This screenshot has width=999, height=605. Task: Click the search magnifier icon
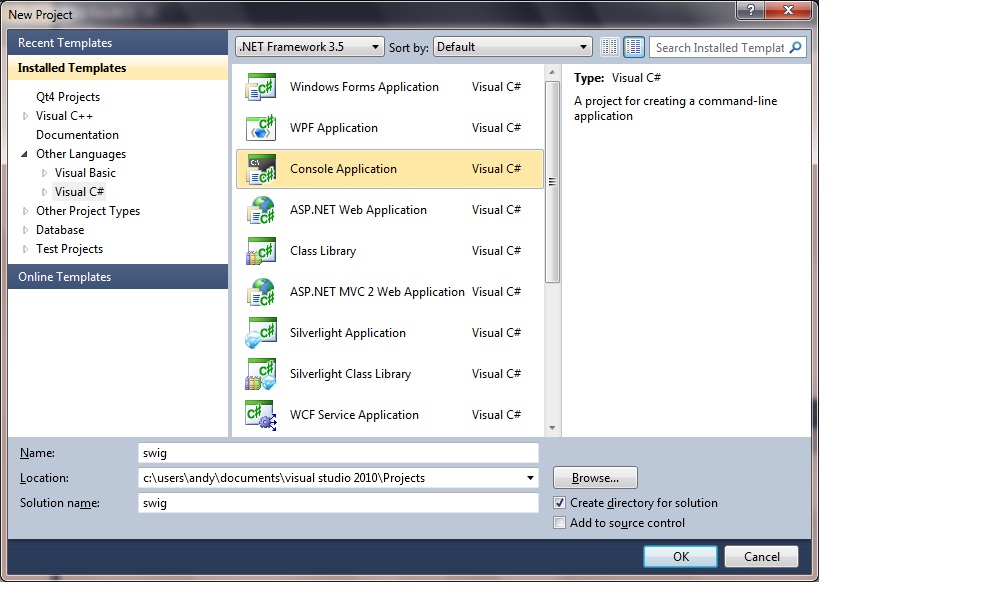click(795, 48)
